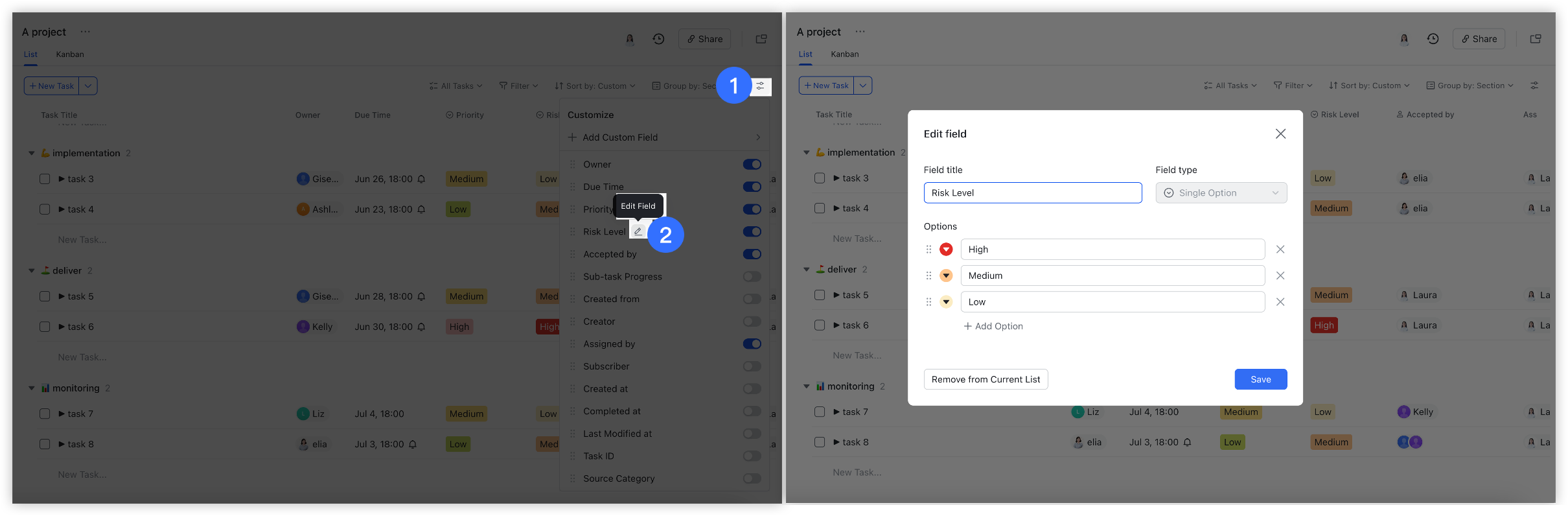Click the pop-out window icon in left window
The width and height of the screenshot is (1568, 516).
tap(761, 39)
